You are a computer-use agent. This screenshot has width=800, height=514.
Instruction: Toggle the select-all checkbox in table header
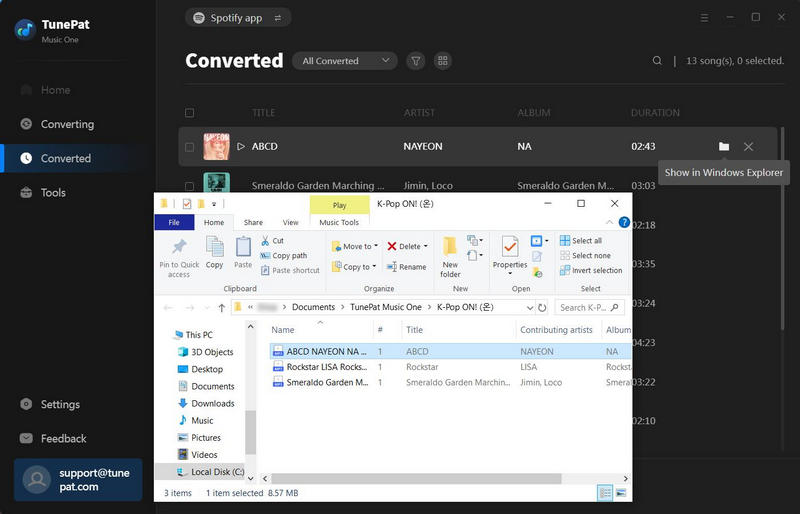tap(190, 113)
